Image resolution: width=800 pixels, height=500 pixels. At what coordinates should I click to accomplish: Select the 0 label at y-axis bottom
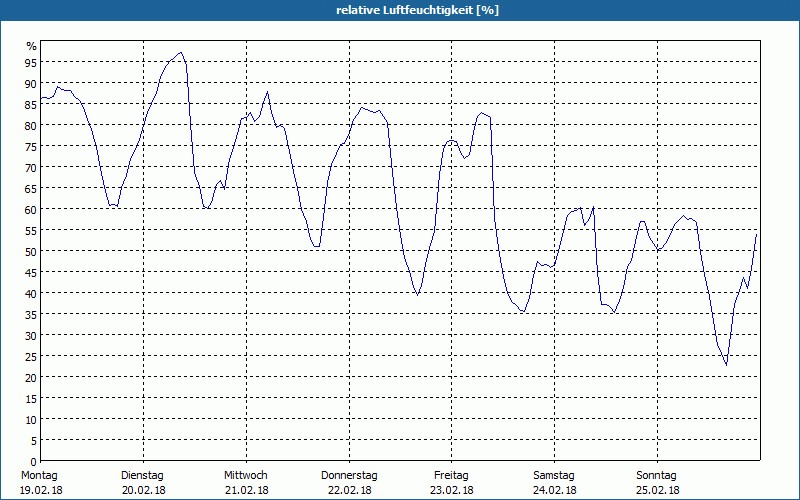tap(34, 461)
